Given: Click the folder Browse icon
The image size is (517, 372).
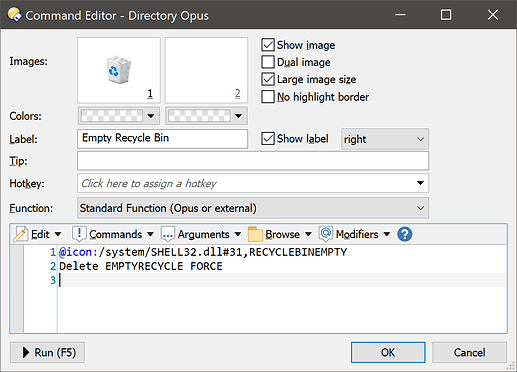Looking at the screenshot, I should [x=256, y=234].
